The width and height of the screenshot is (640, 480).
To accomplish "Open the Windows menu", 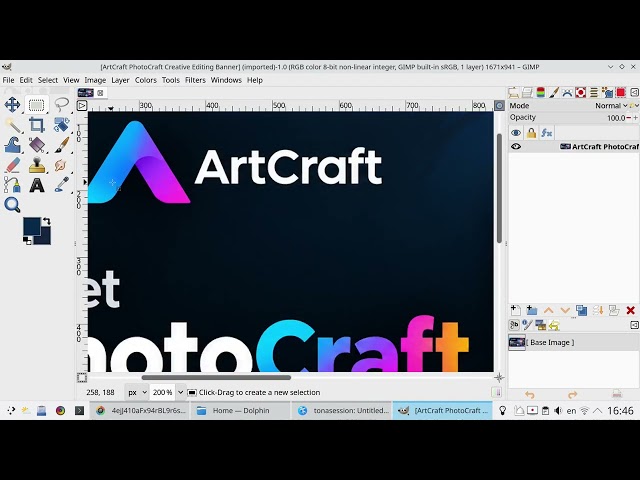I will 226,80.
